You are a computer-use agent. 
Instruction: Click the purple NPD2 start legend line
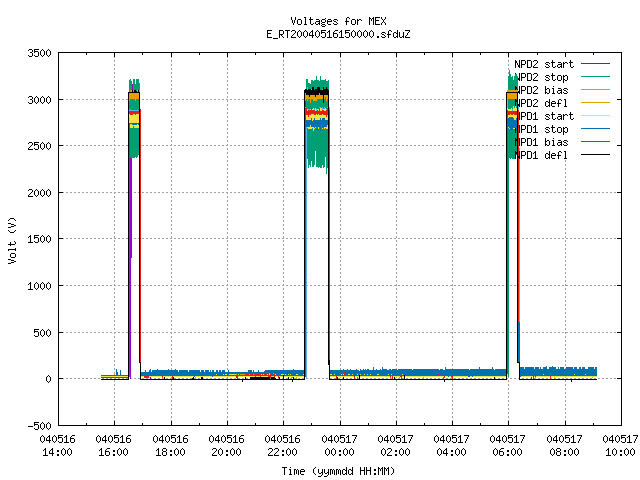[595, 64]
